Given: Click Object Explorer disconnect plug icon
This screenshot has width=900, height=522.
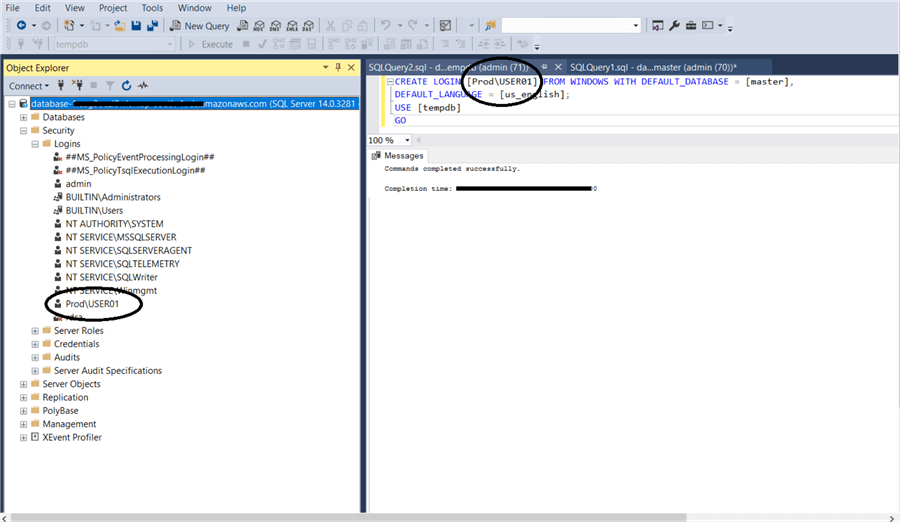Looking at the screenshot, I should click(77, 86).
